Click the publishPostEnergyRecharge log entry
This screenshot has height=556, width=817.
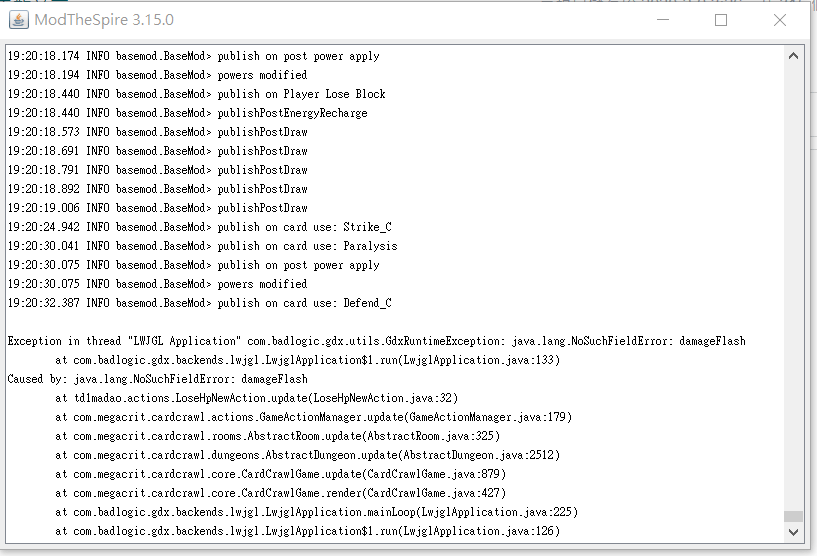tap(187, 113)
